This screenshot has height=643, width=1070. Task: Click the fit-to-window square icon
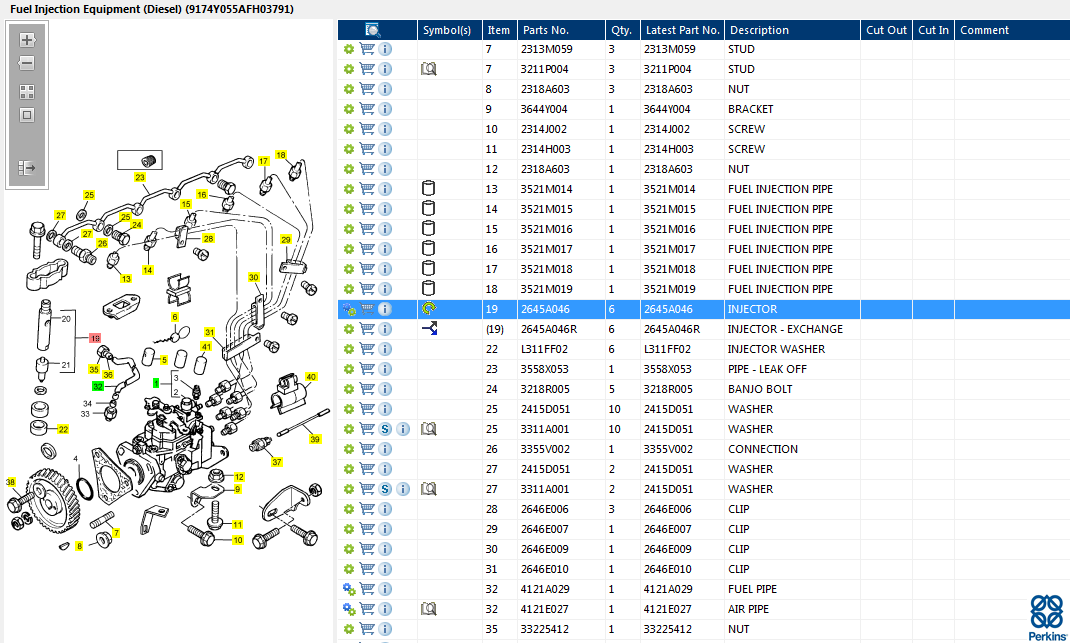(27, 115)
